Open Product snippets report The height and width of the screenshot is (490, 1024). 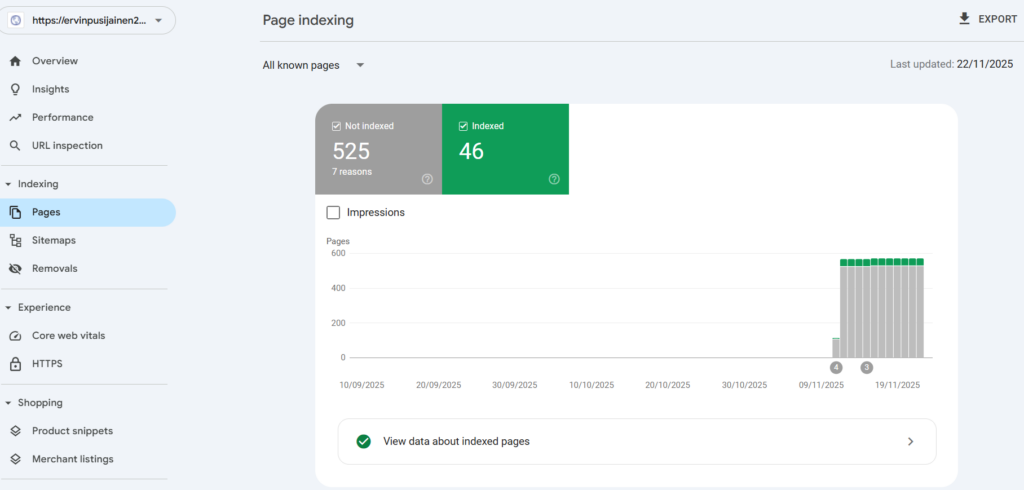72,431
